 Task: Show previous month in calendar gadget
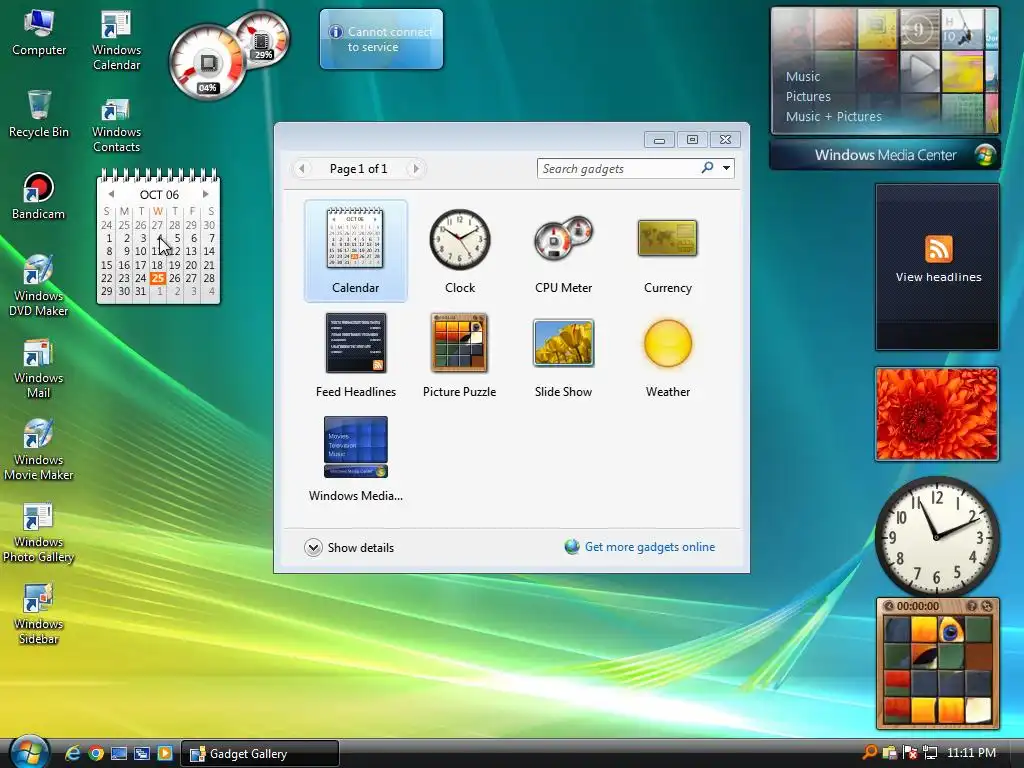[x=111, y=194]
